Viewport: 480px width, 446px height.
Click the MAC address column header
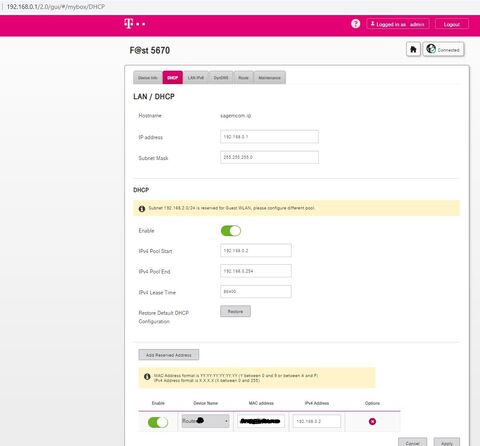tap(261, 403)
